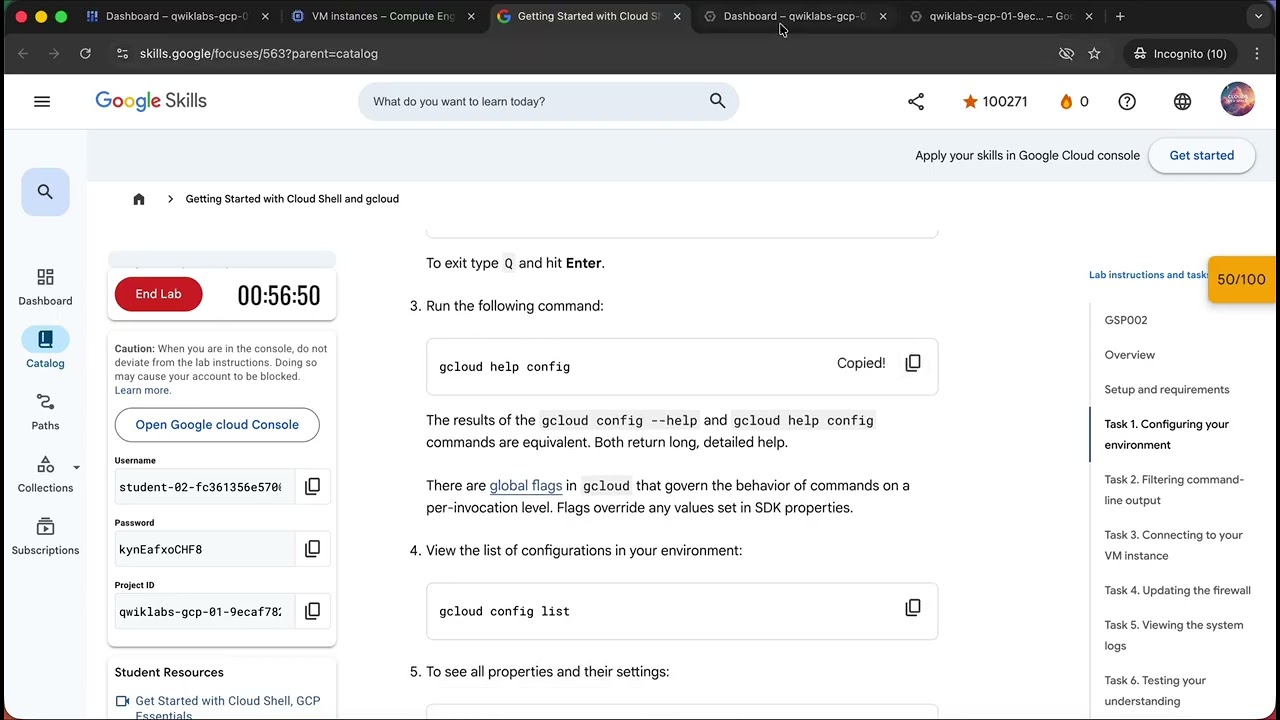The width and height of the screenshot is (1280, 720).
Task: Copy the gcloud help config command
Action: (913, 363)
